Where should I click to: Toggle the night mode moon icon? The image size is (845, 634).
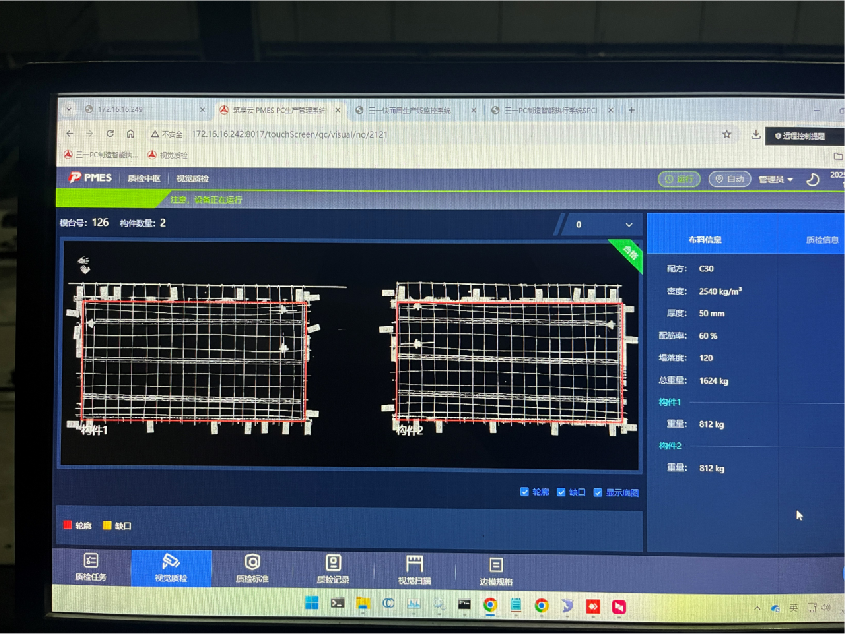point(812,180)
